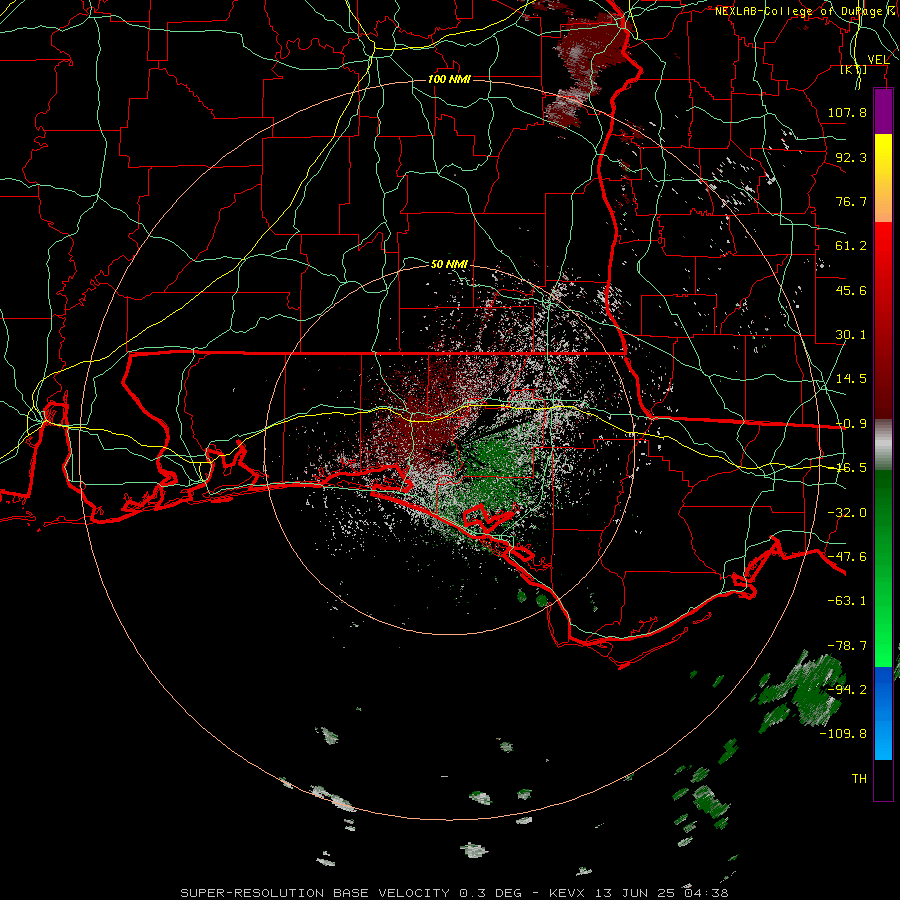900x900 pixels.
Task: Click the -109.8 value on velocity scale
Action: (843, 734)
